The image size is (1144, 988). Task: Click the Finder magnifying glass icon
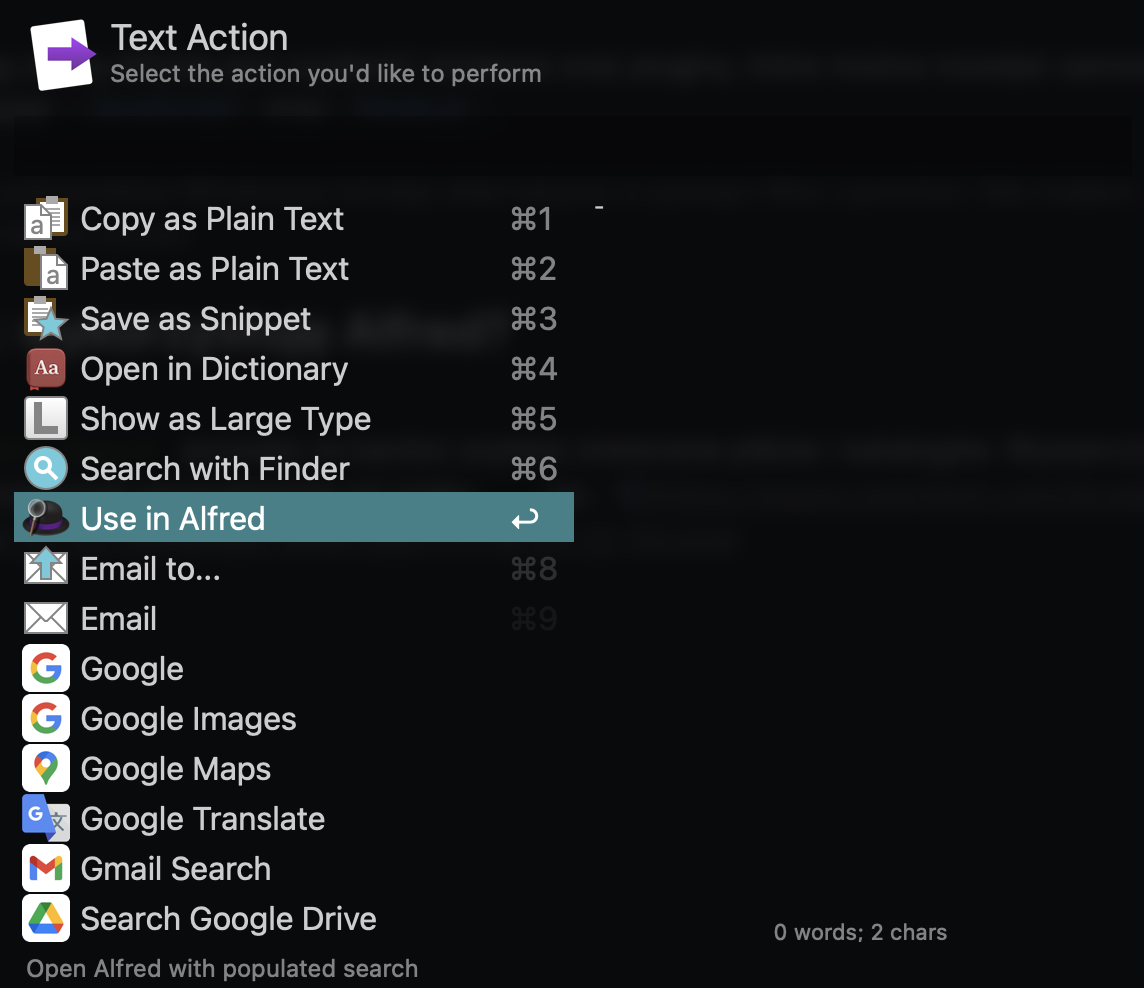coord(46,468)
